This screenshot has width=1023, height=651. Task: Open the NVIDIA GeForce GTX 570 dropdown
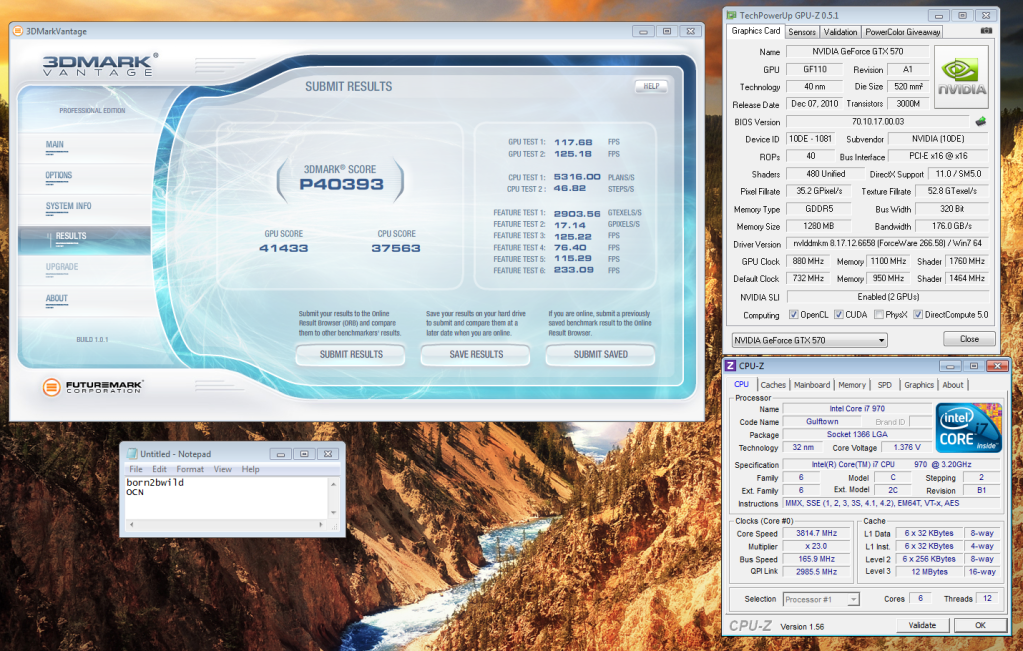(x=810, y=340)
